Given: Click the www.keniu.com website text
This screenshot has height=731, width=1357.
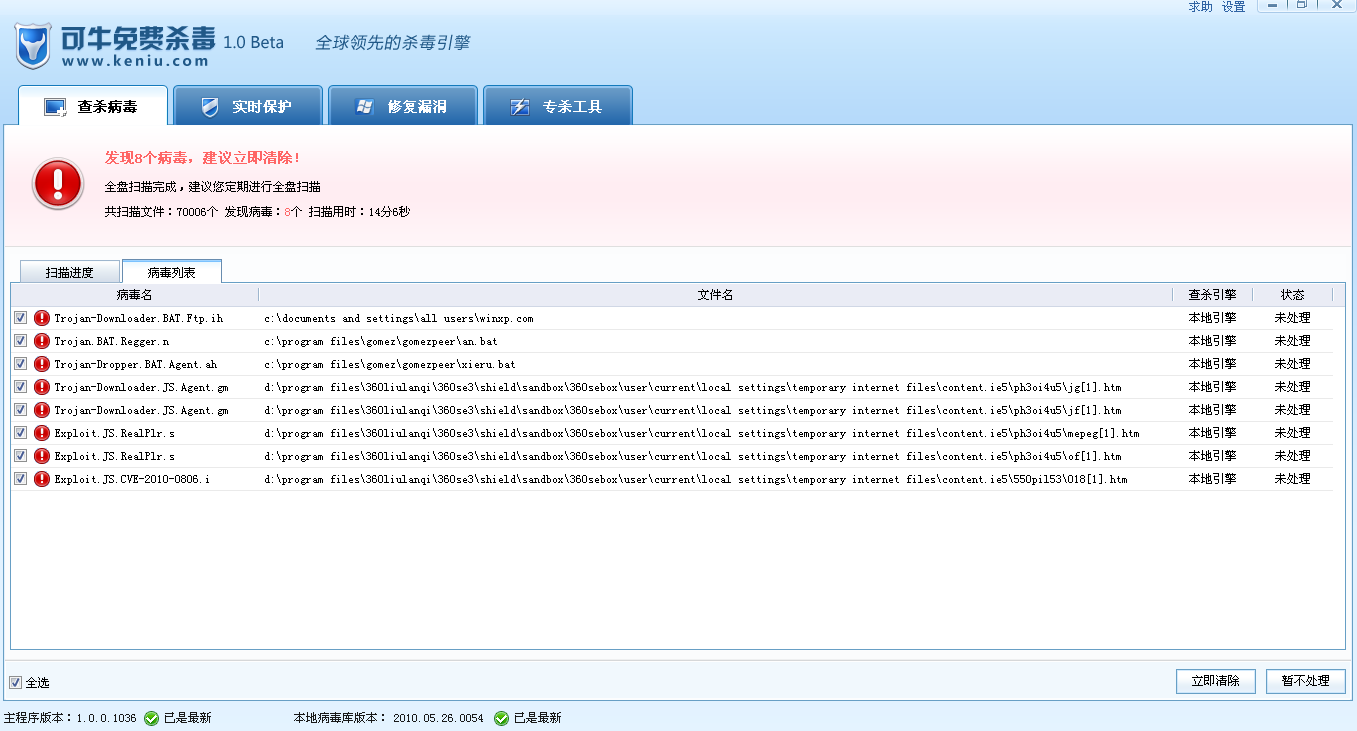Looking at the screenshot, I should [x=135, y=60].
